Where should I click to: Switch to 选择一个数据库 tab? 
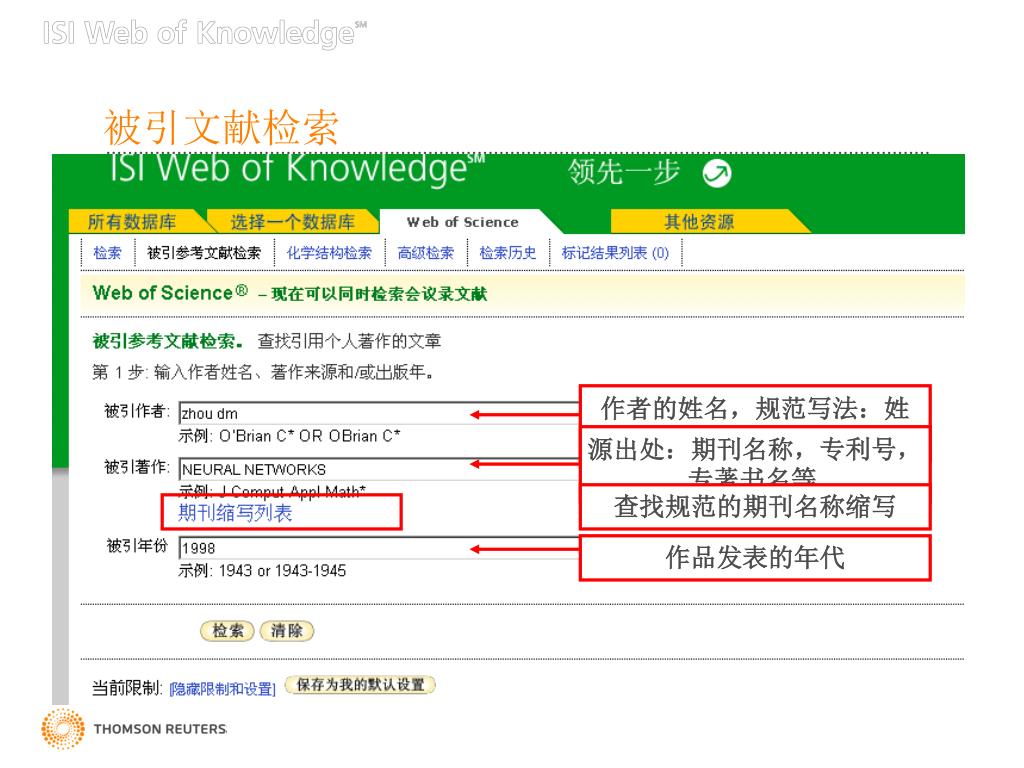(293, 222)
